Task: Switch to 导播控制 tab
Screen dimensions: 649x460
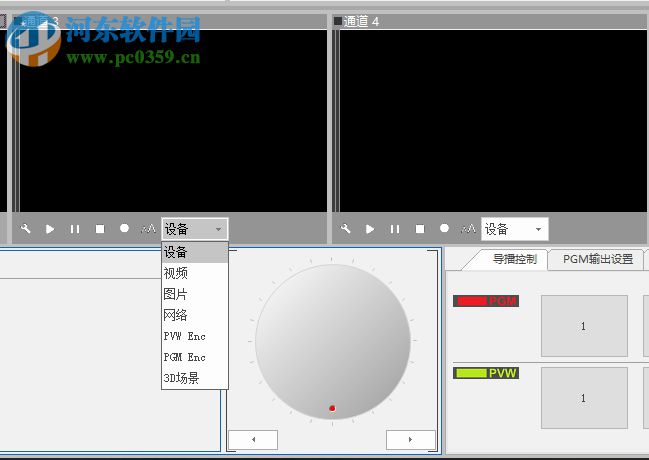Action: [x=514, y=259]
